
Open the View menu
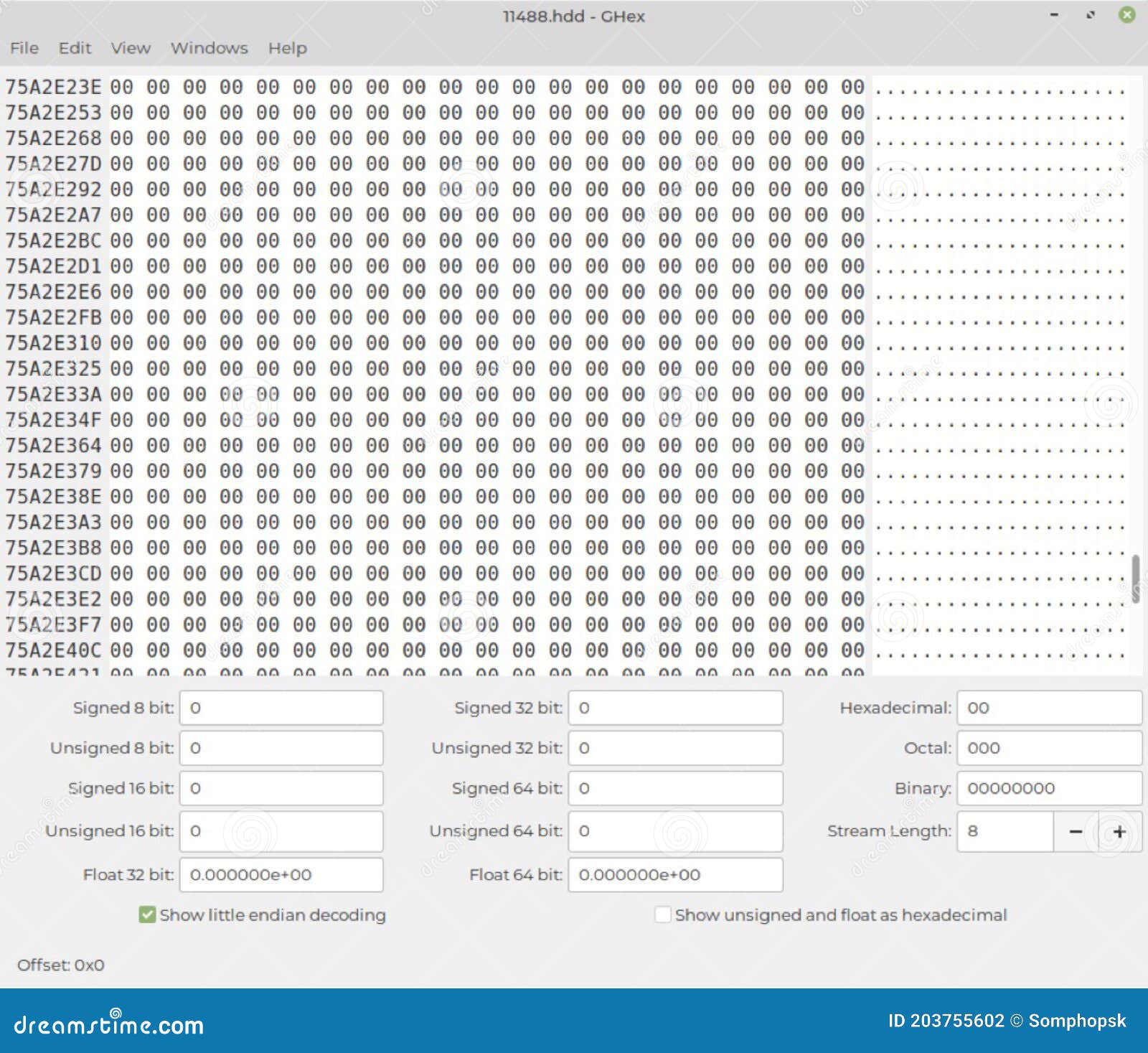pyautogui.click(x=131, y=47)
